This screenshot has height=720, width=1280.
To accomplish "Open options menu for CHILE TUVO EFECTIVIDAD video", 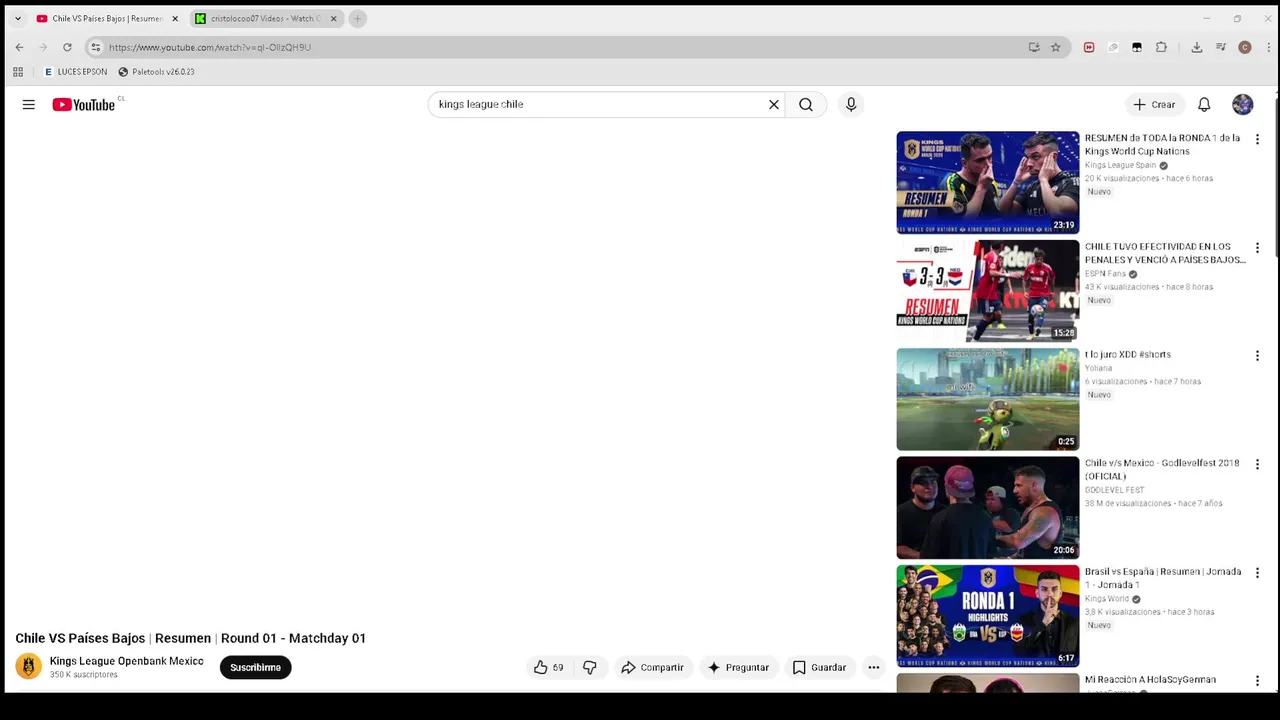I will pos(1257,247).
